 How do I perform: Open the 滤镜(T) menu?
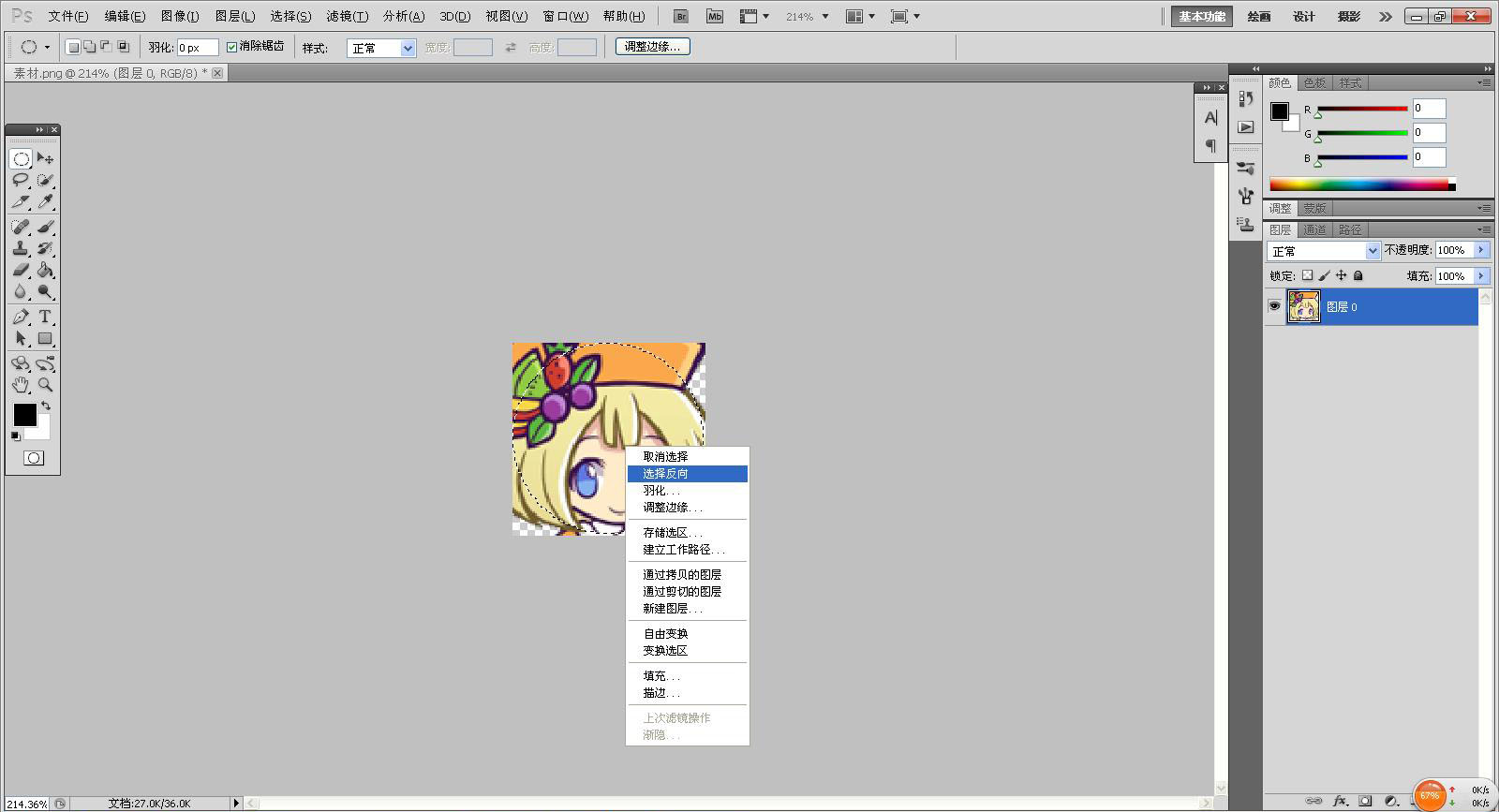(347, 16)
